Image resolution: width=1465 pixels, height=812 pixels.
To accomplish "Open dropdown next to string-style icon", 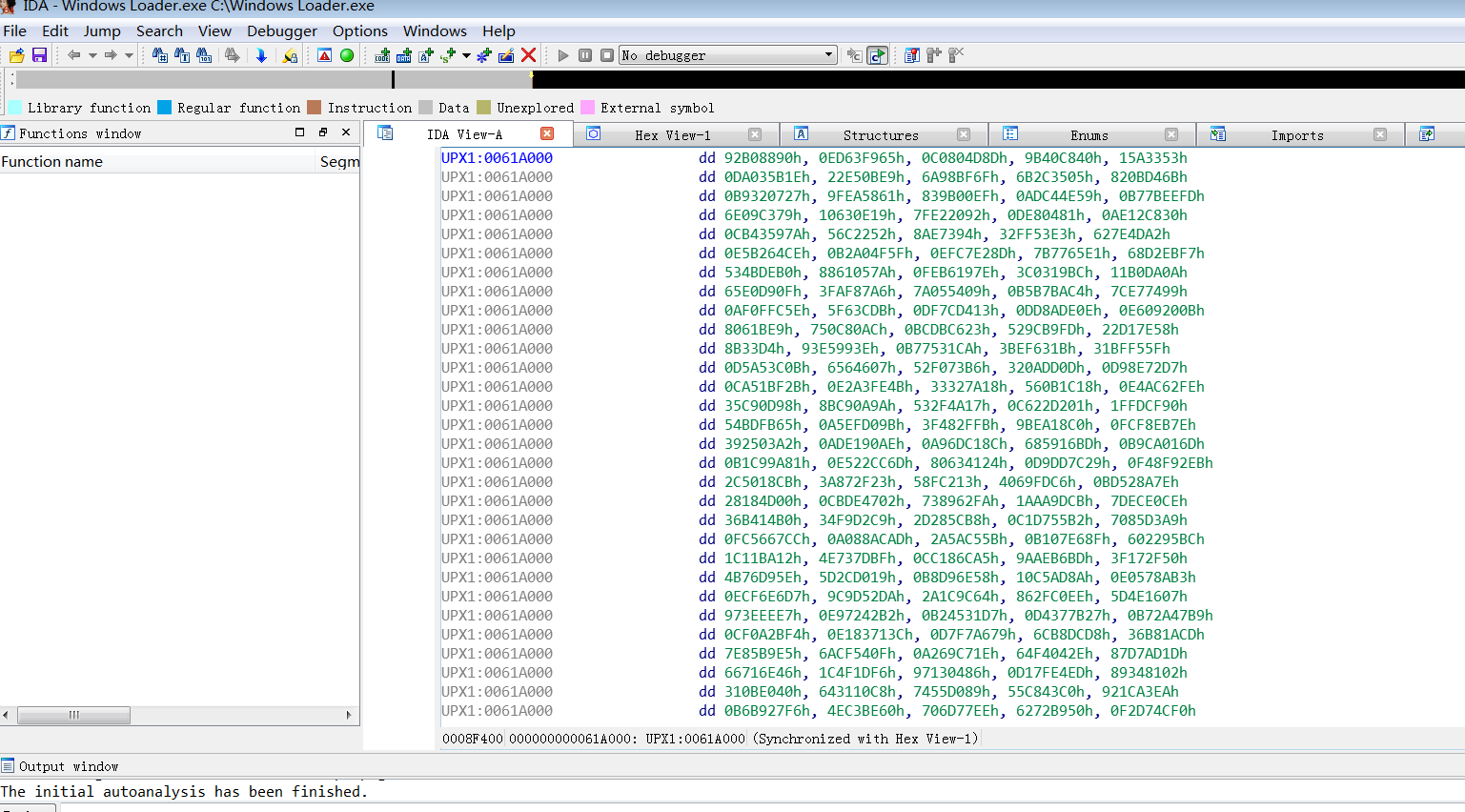I will (466, 55).
